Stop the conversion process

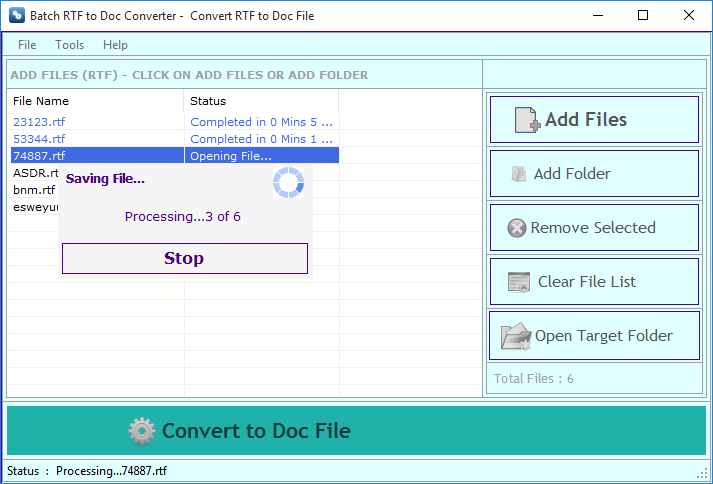pyautogui.click(x=185, y=258)
